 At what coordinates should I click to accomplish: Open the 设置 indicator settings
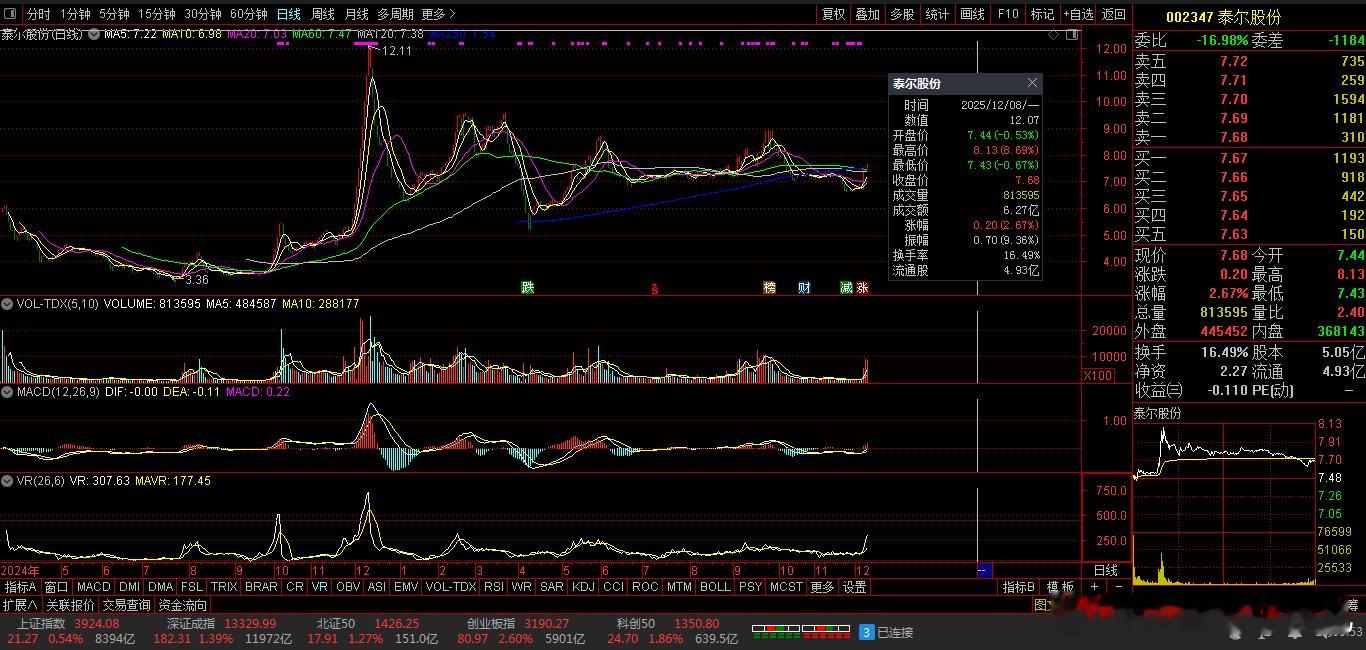click(x=854, y=587)
